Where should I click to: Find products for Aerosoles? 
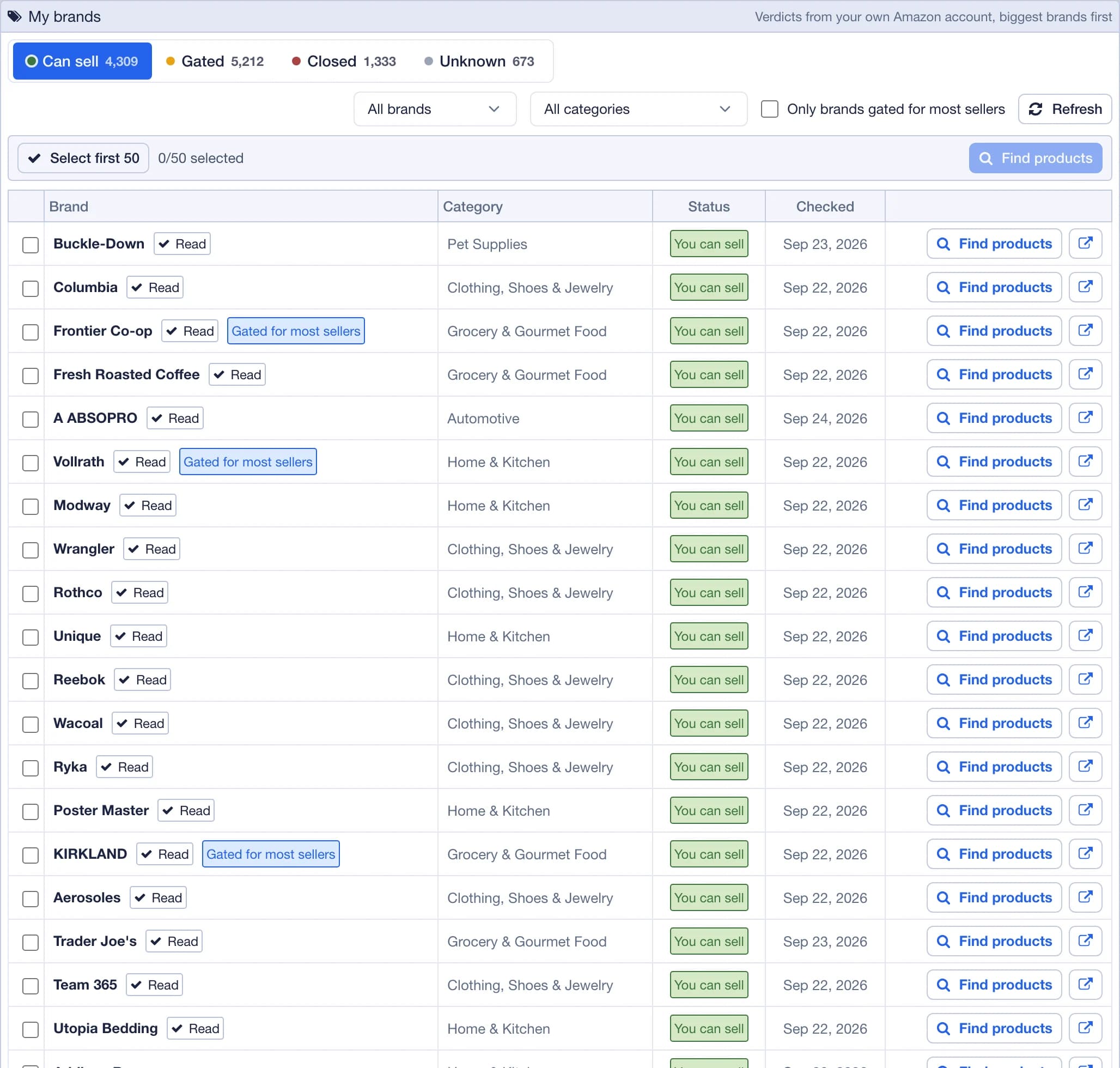click(x=994, y=898)
